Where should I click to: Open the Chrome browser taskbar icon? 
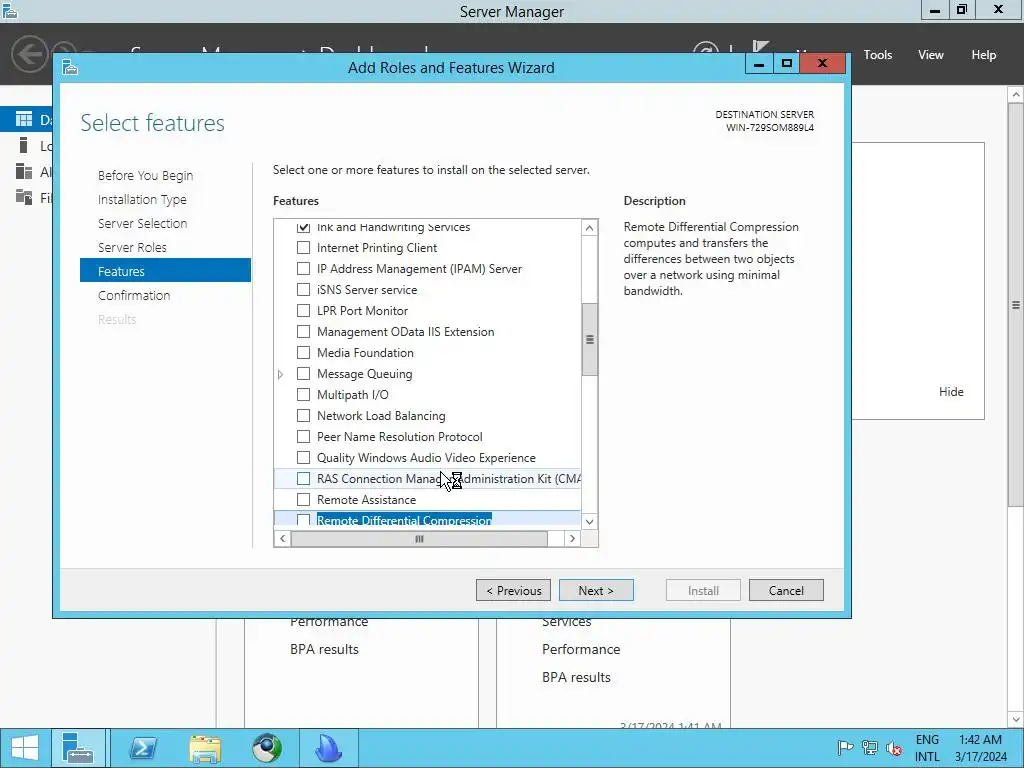click(267, 748)
